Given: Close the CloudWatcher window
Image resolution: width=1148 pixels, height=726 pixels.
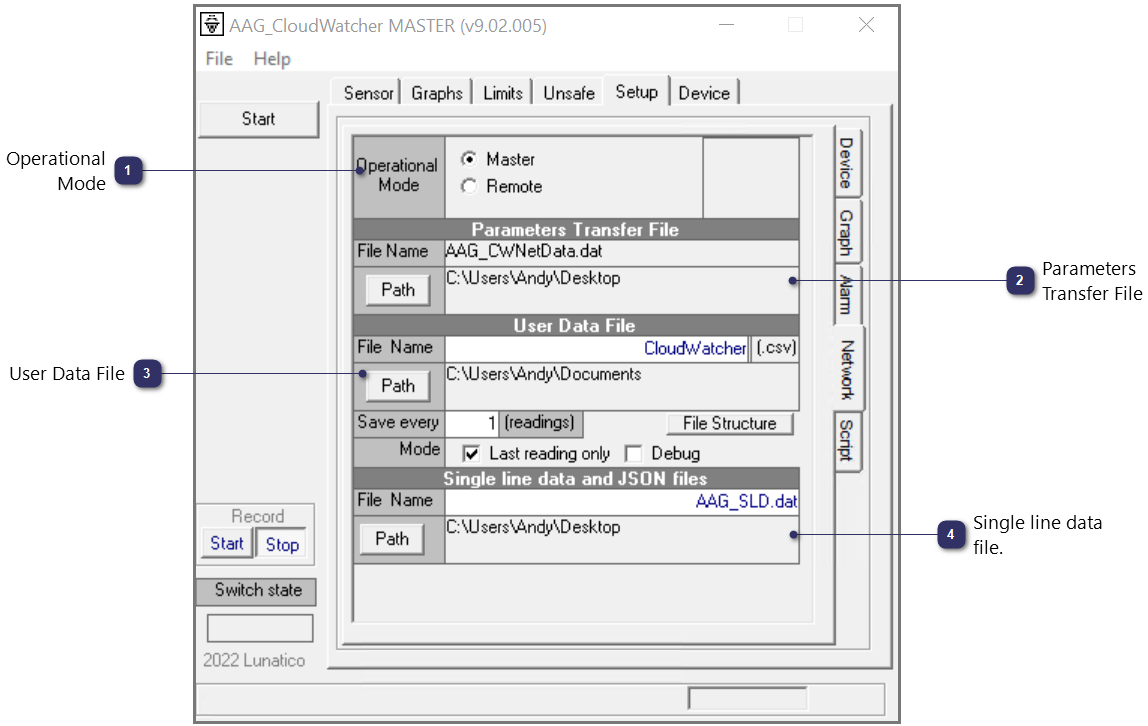Looking at the screenshot, I should tap(866, 25).
